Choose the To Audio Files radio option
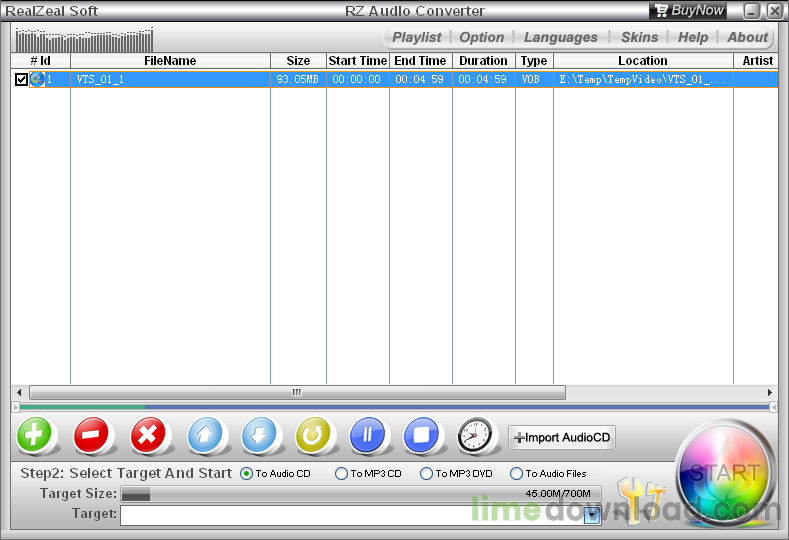Image resolution: width=789 pixels, height=540 pixels. pyautogui.click(x=517, y=474)
